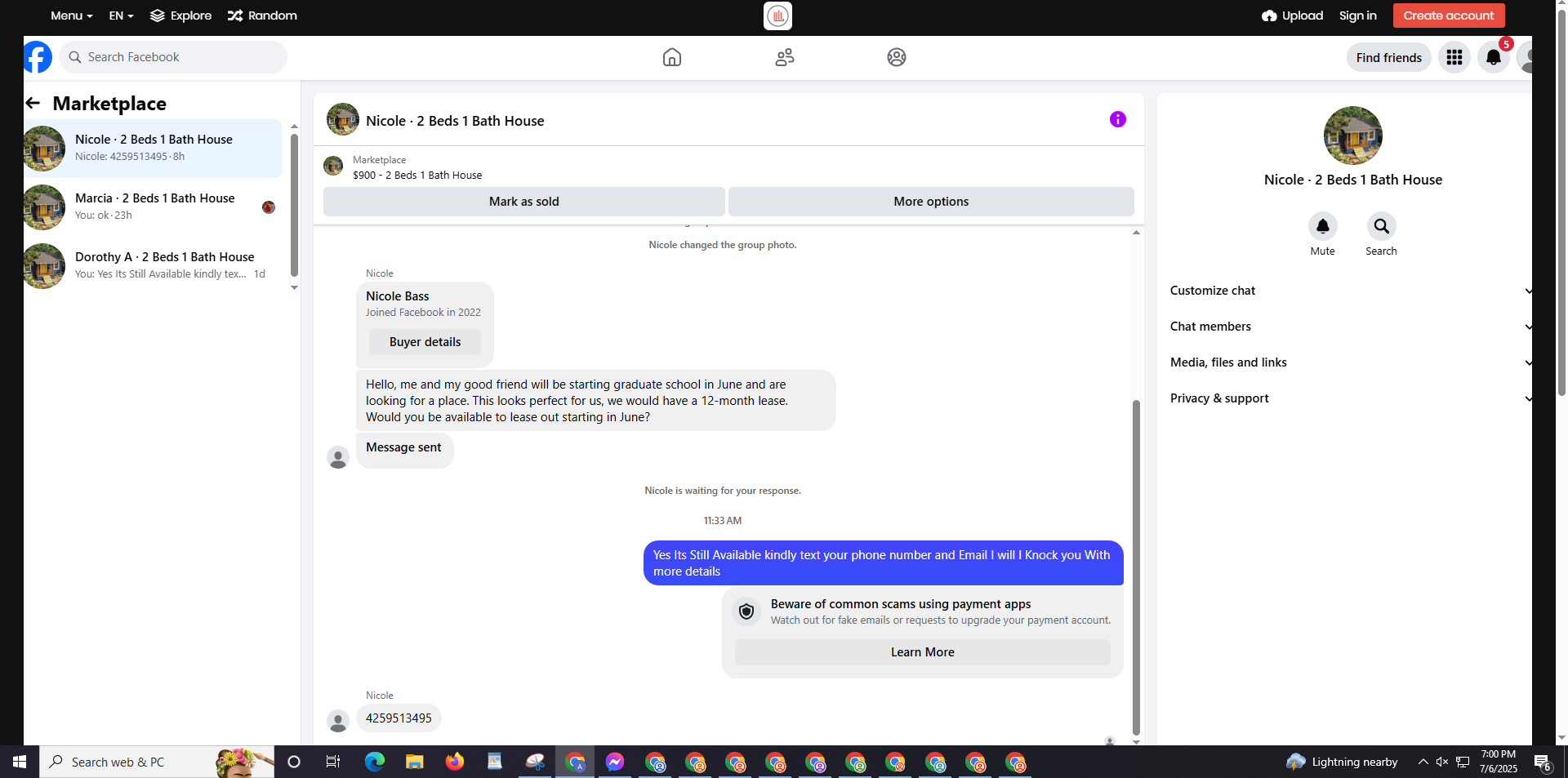
Task: Go to the Facebook Home feed icon
Action: click(x=672, y=57)
